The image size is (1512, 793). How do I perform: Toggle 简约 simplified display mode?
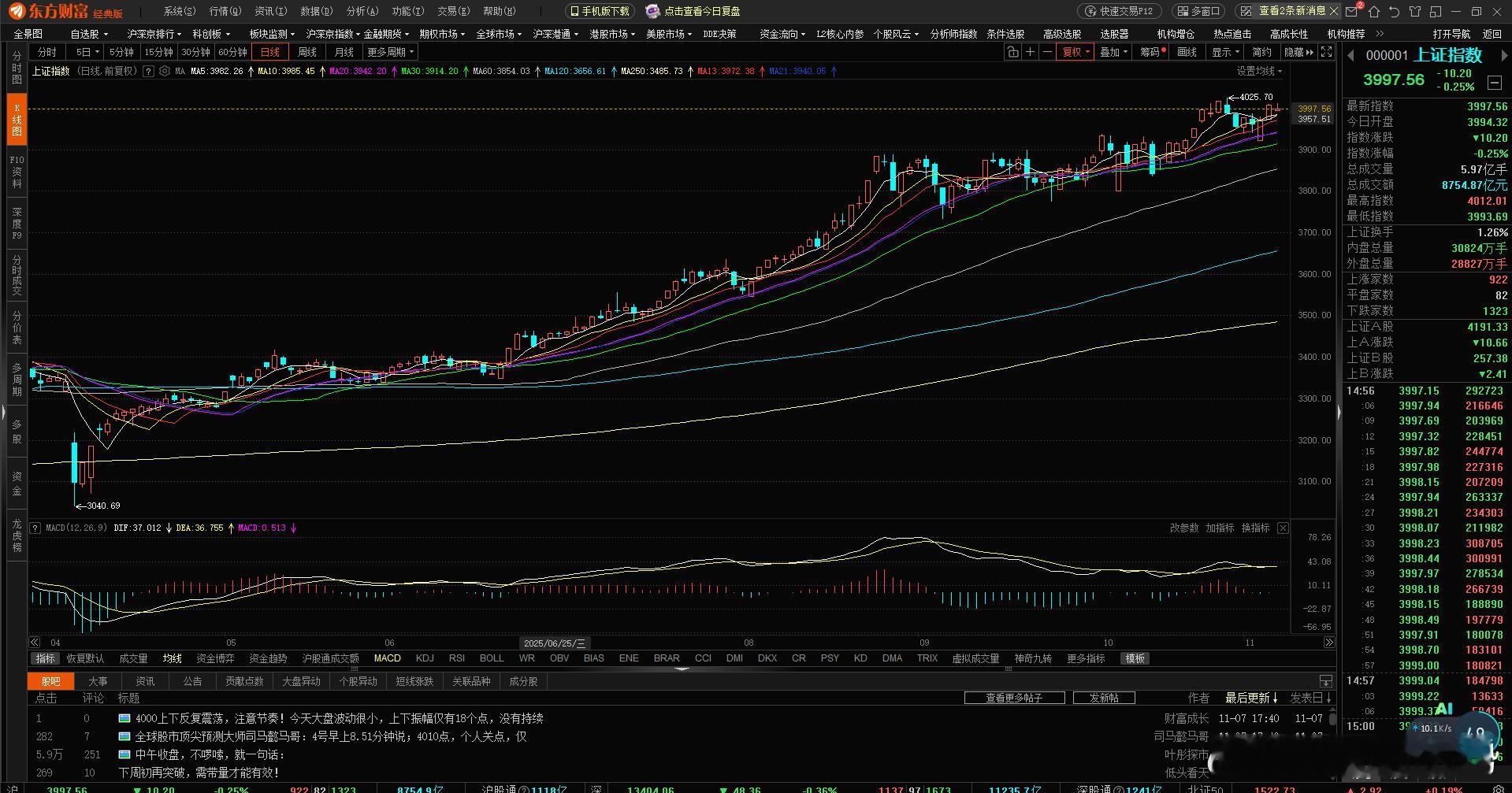[x=1262, y=52]
